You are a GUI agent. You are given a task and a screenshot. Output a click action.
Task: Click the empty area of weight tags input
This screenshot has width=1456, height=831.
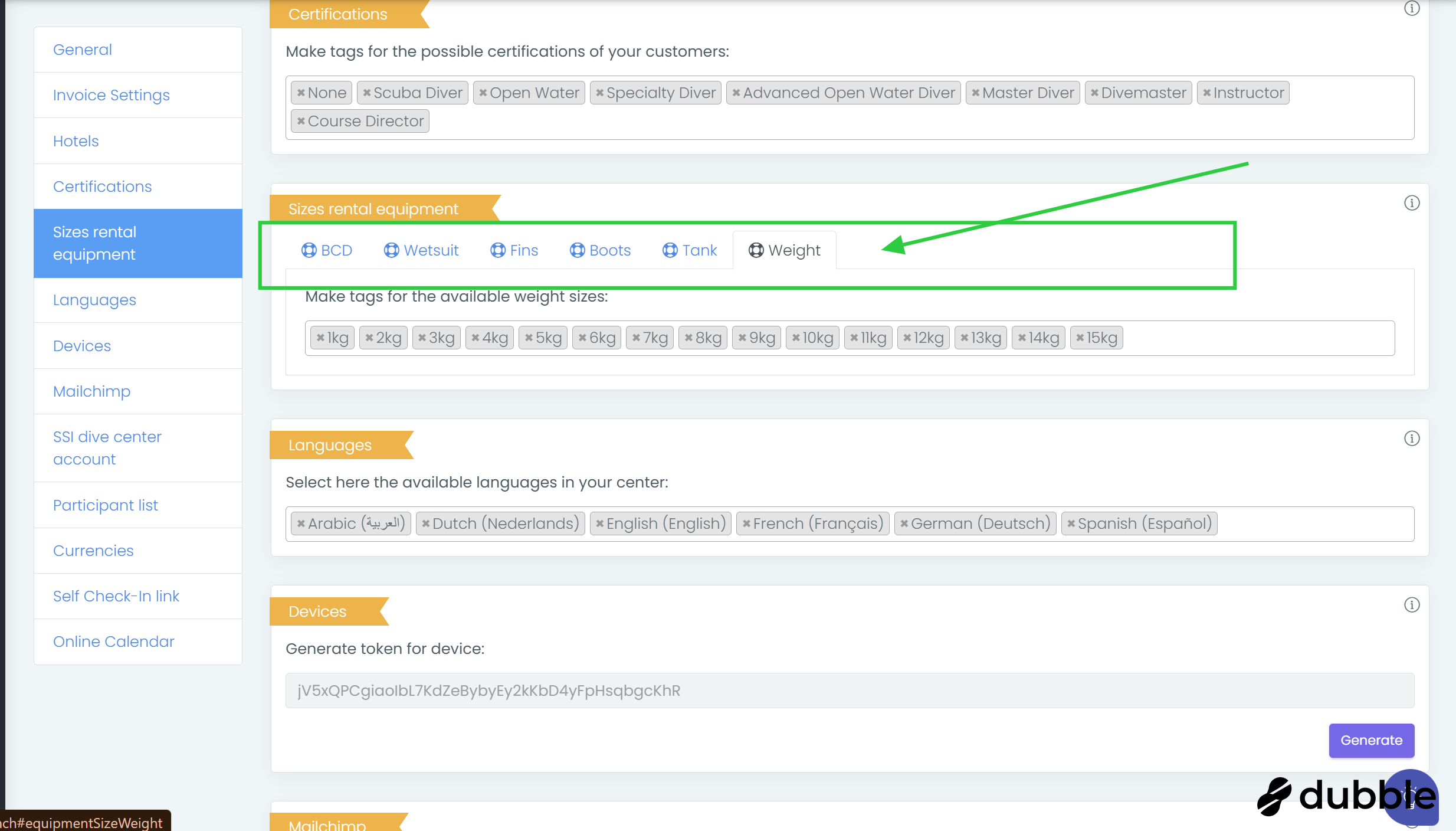(1257, 339)
